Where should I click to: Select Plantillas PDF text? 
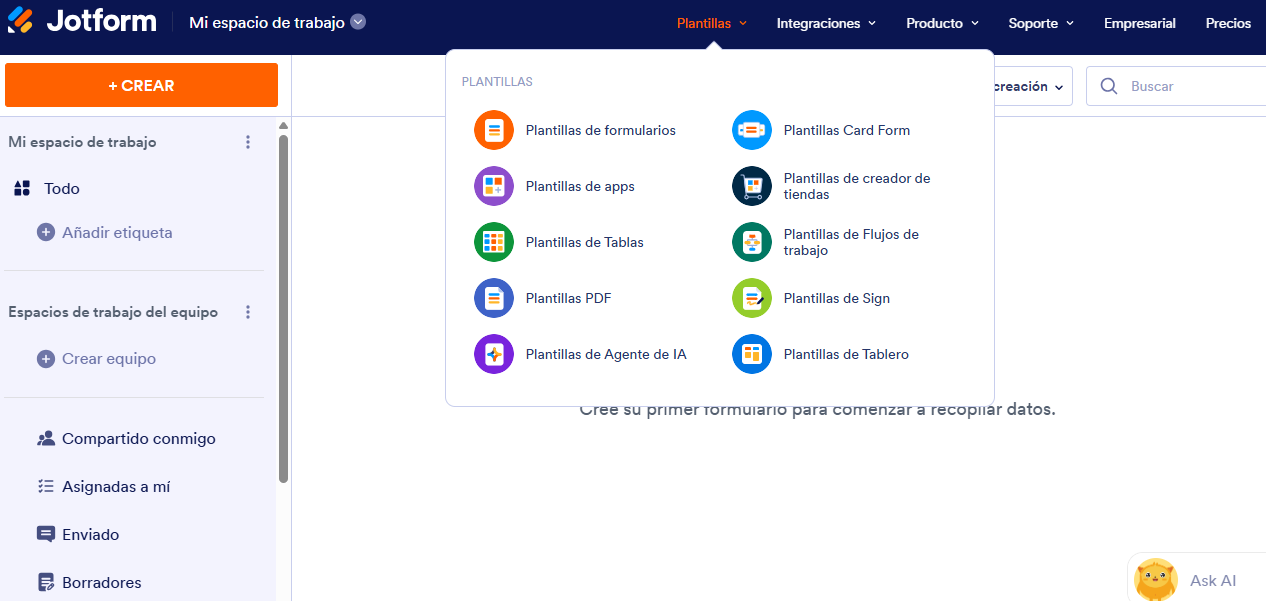(x=569, y=298)
